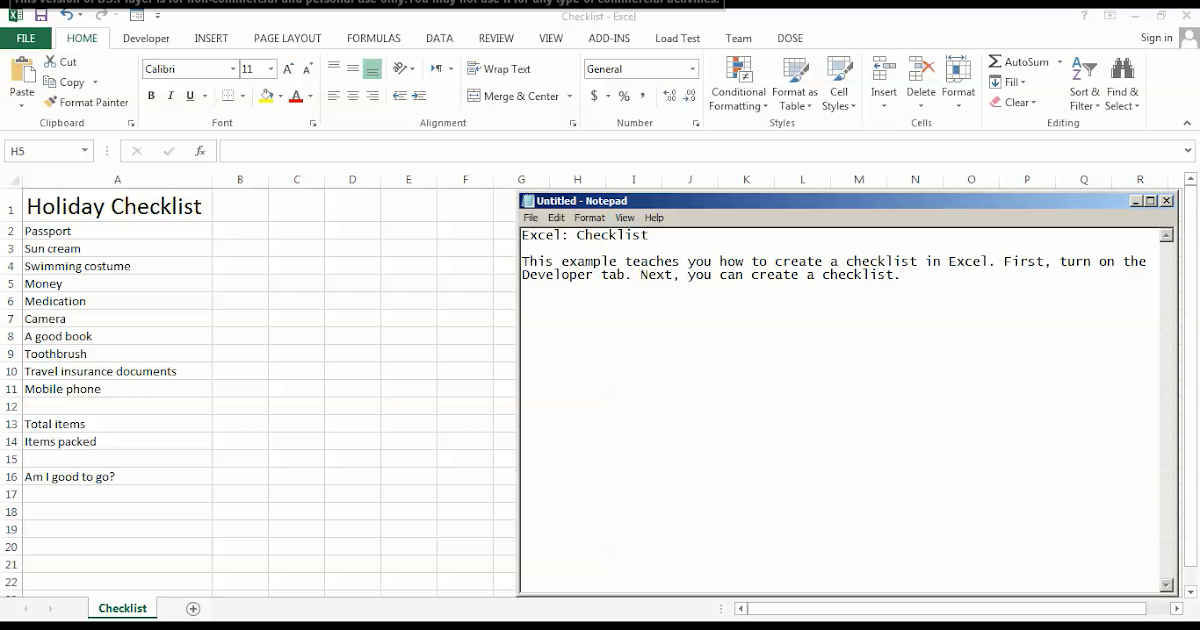Viewport: 1200px width, 630px height.
Task: Increase decimal places
Action: click(x=668, y=97)
